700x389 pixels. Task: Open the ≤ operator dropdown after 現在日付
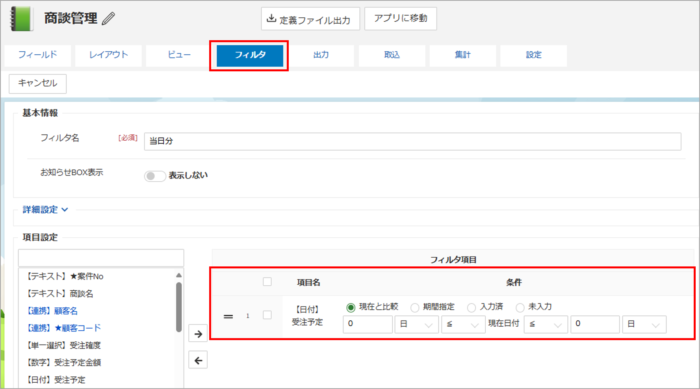pos(546,324)
